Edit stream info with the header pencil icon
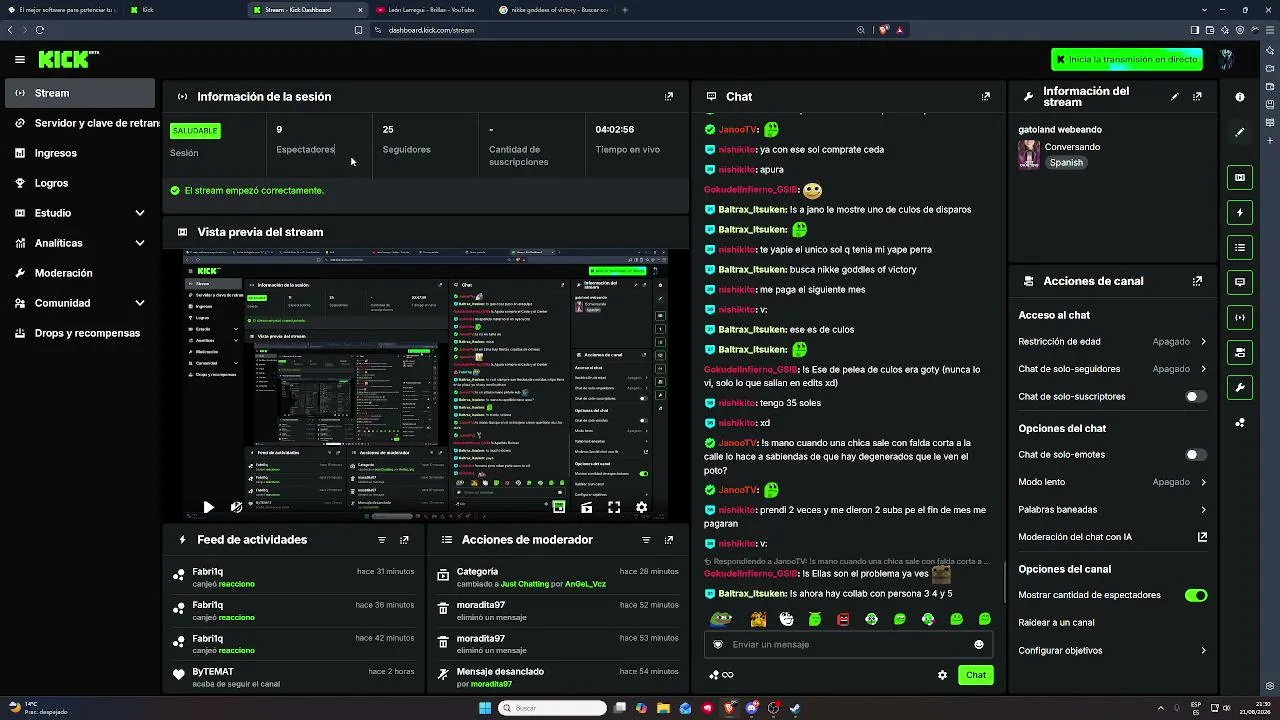1280x720 pixels. coord(1175,97)
